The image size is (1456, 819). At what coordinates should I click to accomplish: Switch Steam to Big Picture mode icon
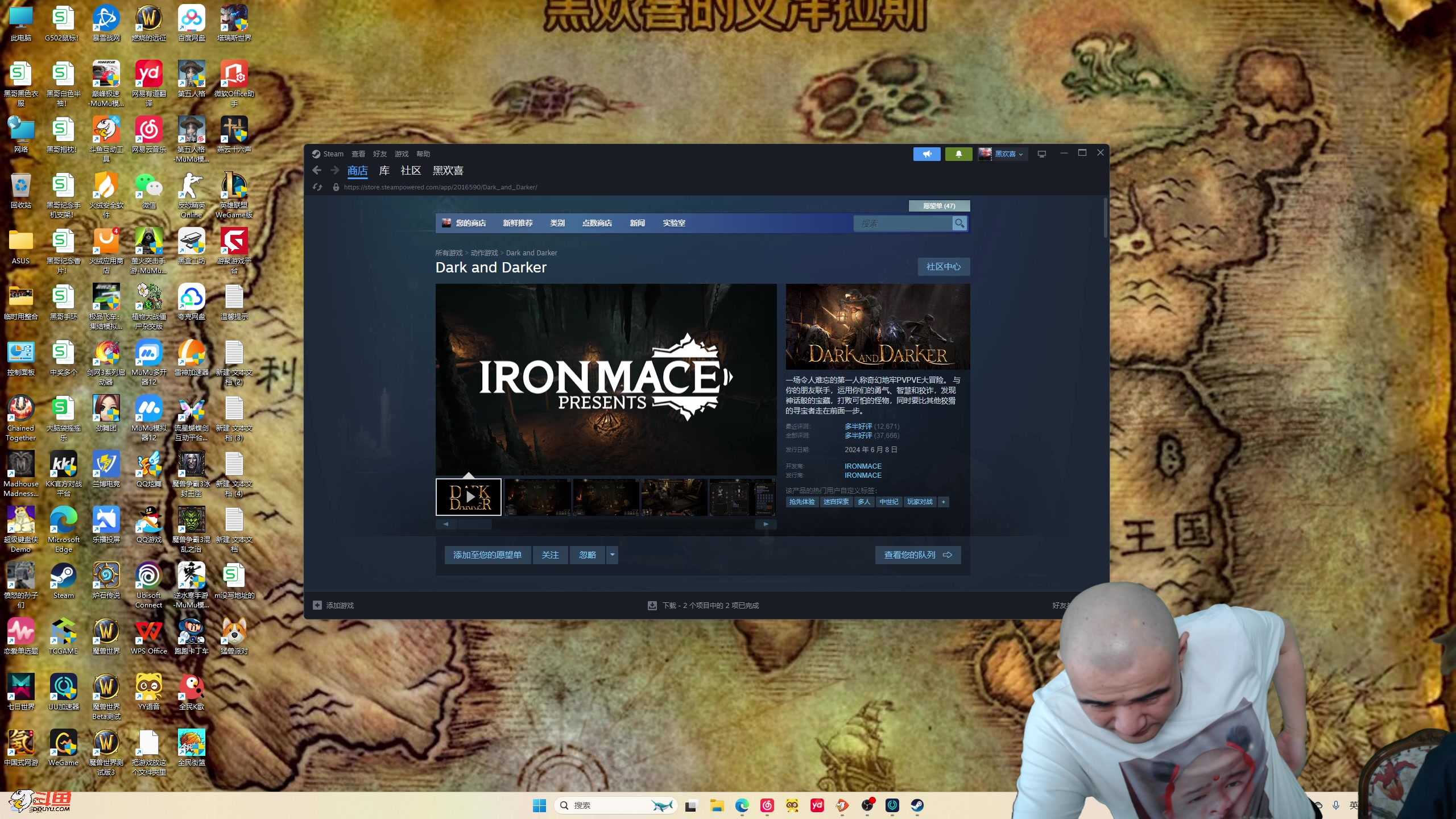[x=1042, y=154]
